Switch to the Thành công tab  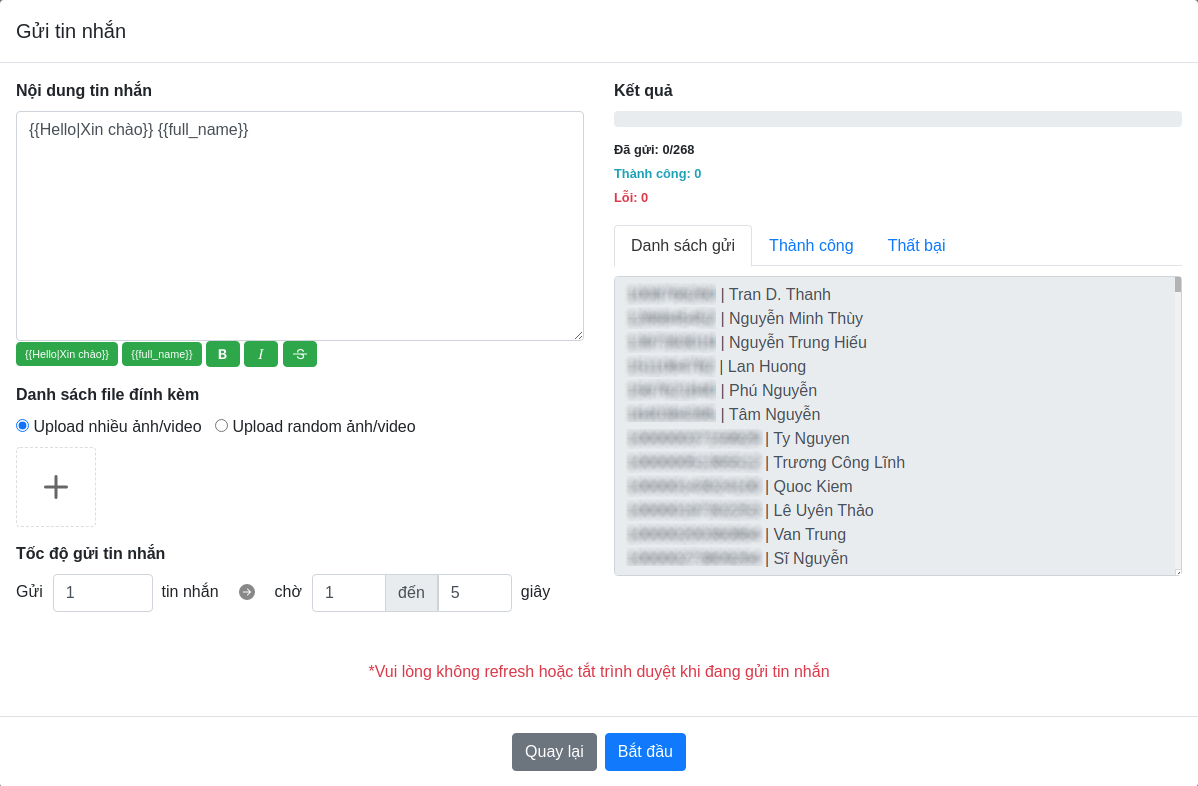coord(811,246)
